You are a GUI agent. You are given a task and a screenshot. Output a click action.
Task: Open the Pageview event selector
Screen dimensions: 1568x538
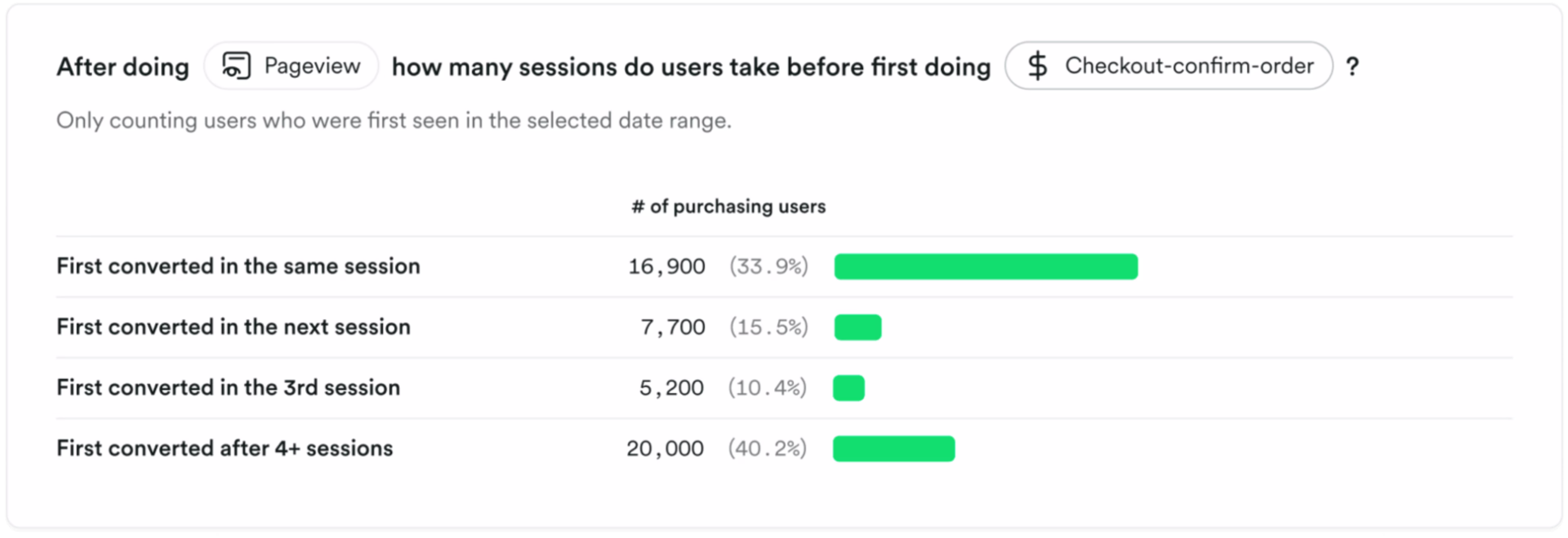(292, 66)
